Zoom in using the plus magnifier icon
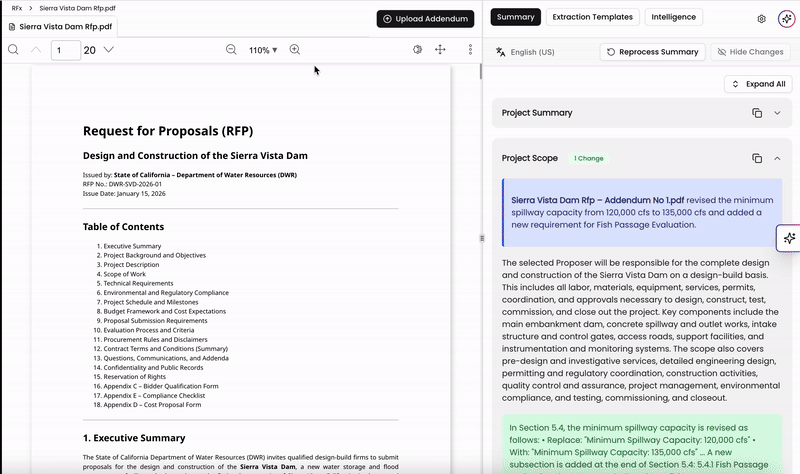The image size is (800, 474). coord(295,49)
